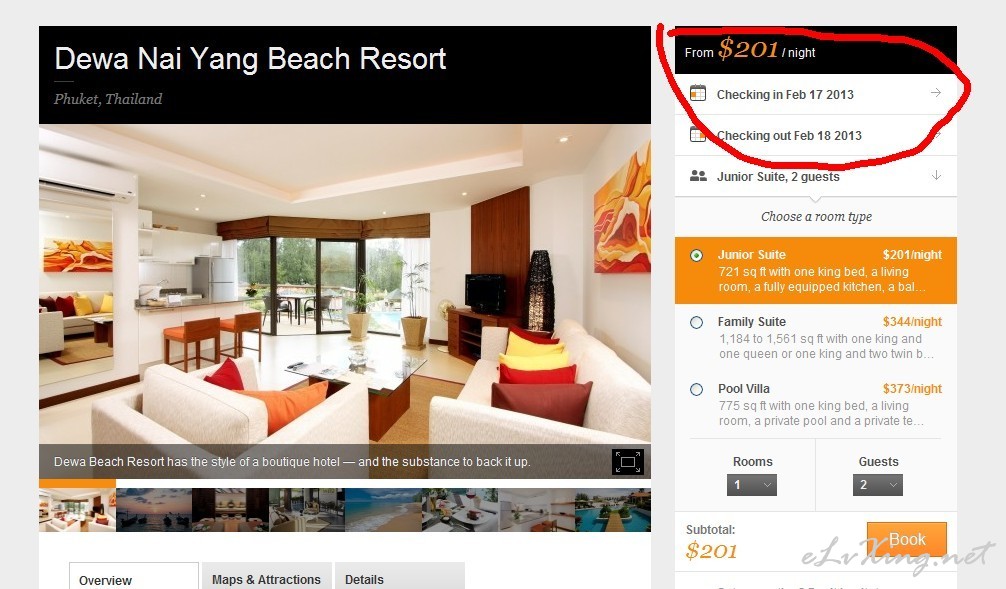Select the resort pool thumbnail
This screenshot has height=589, width=1006.
(613, 510)
